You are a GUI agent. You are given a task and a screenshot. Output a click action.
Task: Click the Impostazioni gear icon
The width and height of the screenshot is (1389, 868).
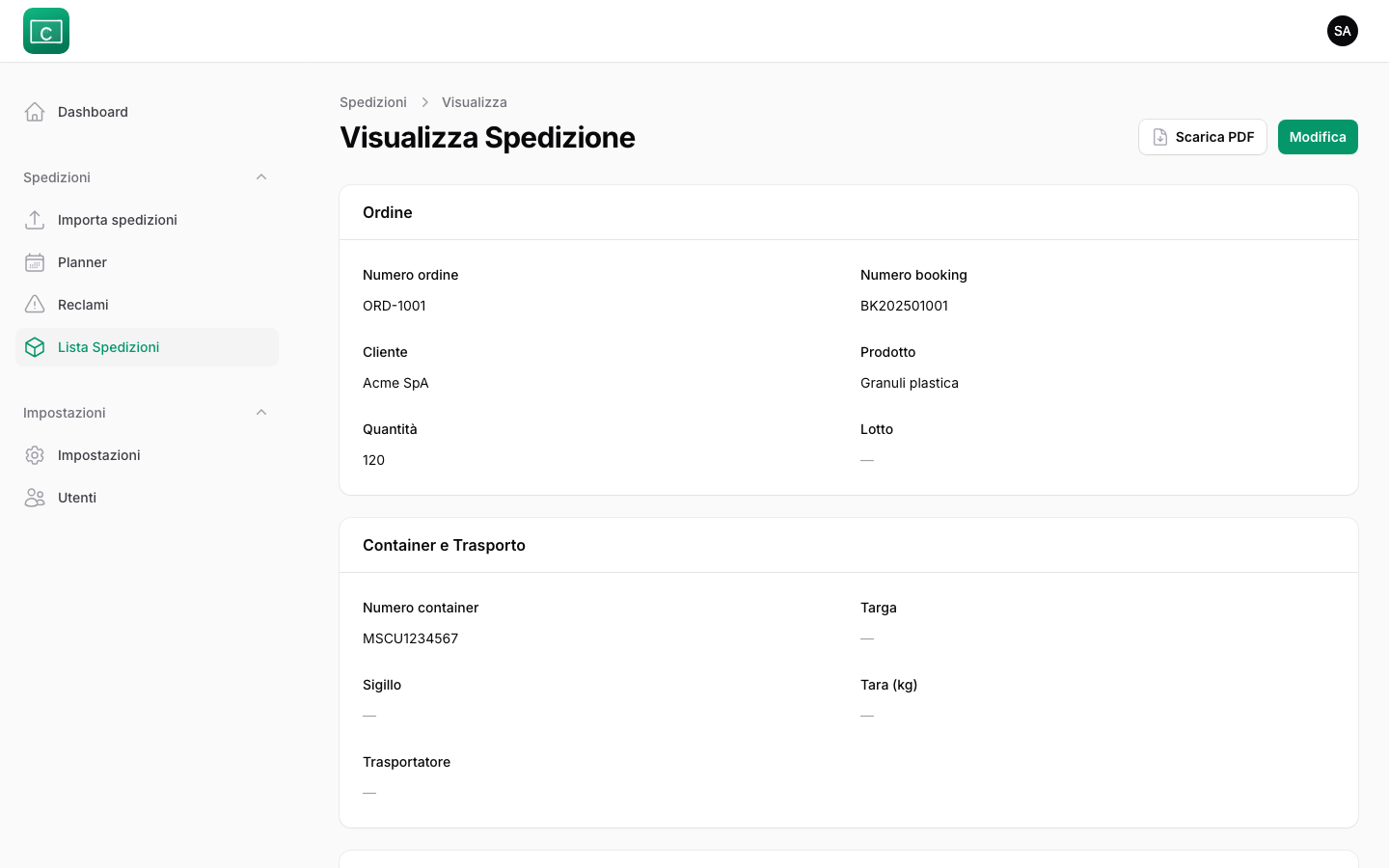point(35,455)
